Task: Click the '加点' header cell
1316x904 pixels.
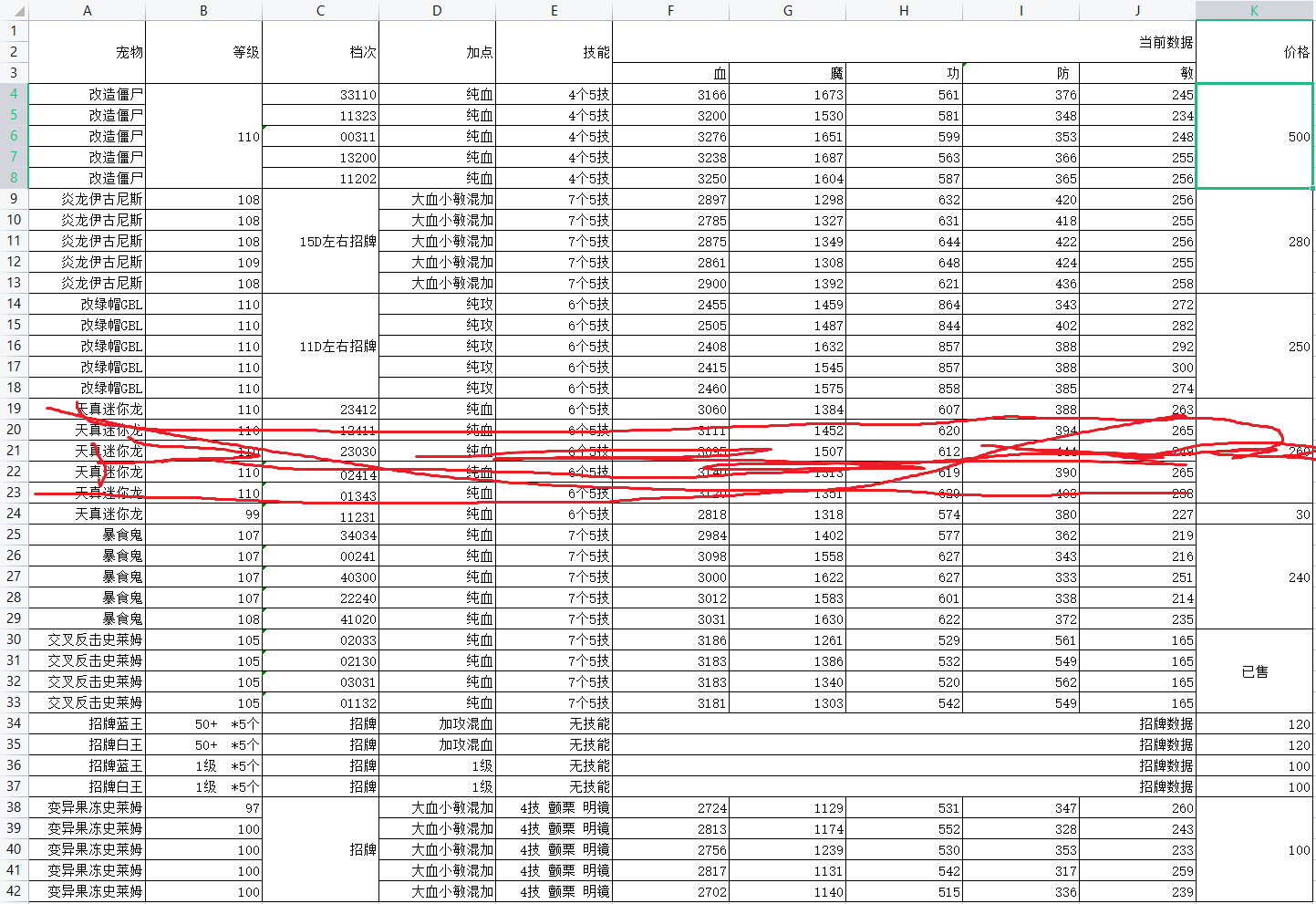Action: click(x=437, y=52)
